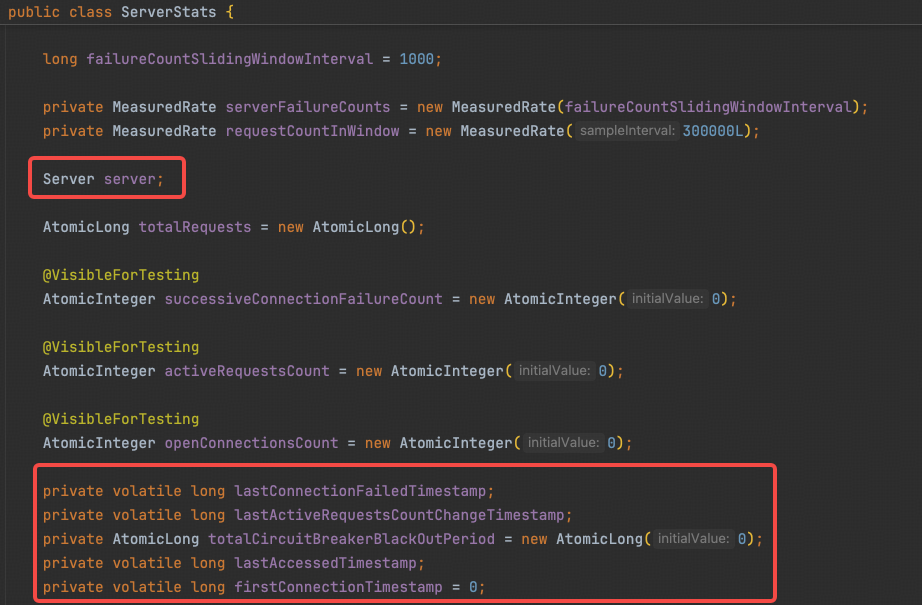
Task: Place cursor on lastActiveRequestsCountChangeTimestamp
Action: point(403,515)
